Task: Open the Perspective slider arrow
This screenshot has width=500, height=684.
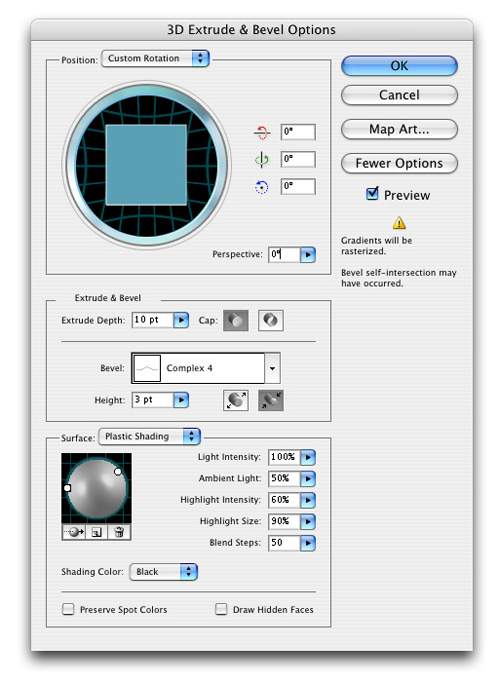Action: point(308,254)
